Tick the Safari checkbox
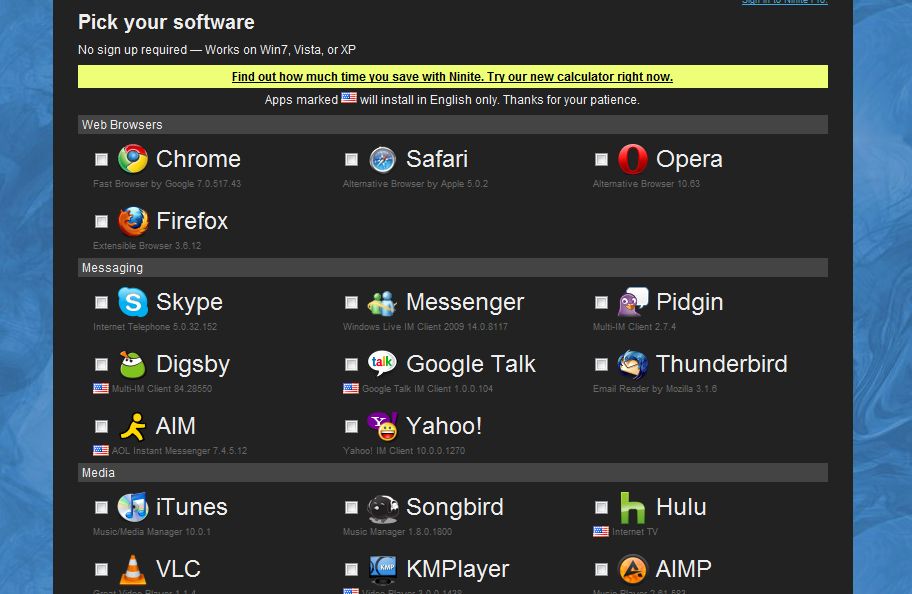This screenshot has height=594, width=912. 351,159
